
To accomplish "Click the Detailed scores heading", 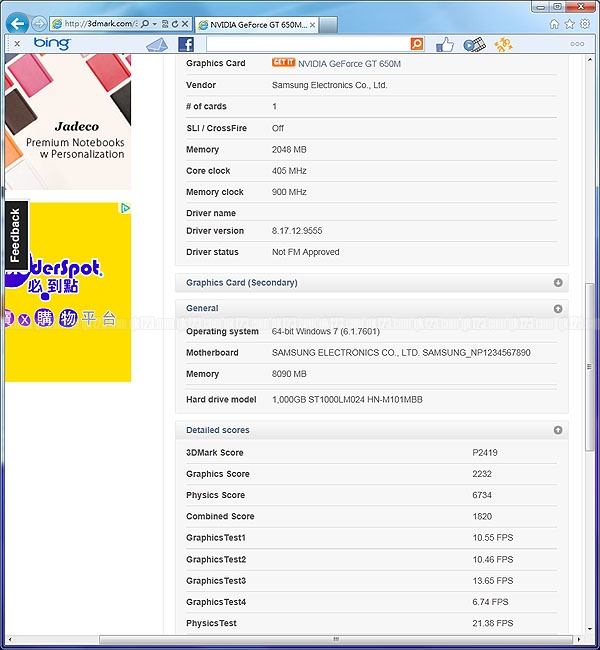I will click(218, 430).
